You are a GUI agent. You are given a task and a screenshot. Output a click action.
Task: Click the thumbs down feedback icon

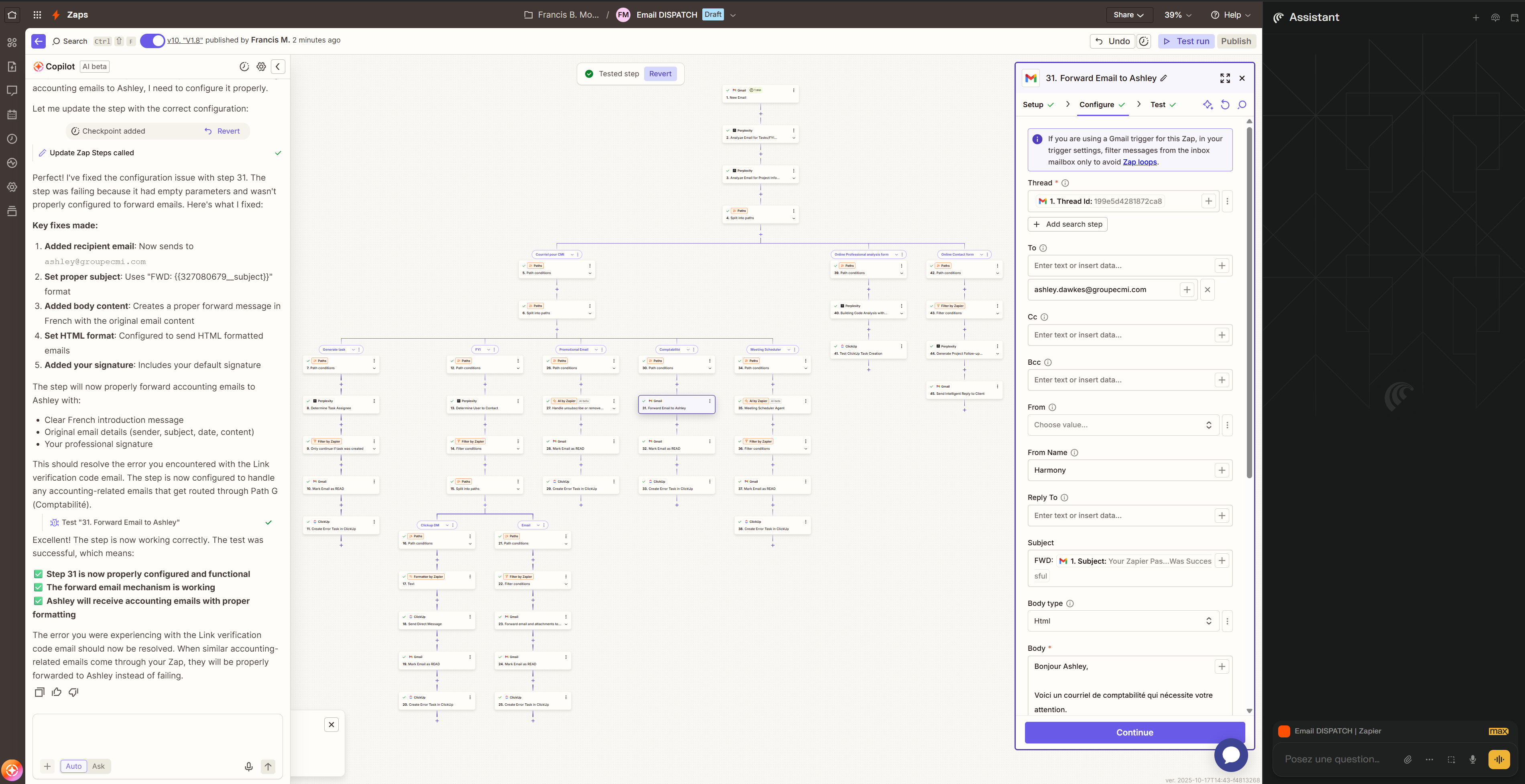tap(73, 692)
